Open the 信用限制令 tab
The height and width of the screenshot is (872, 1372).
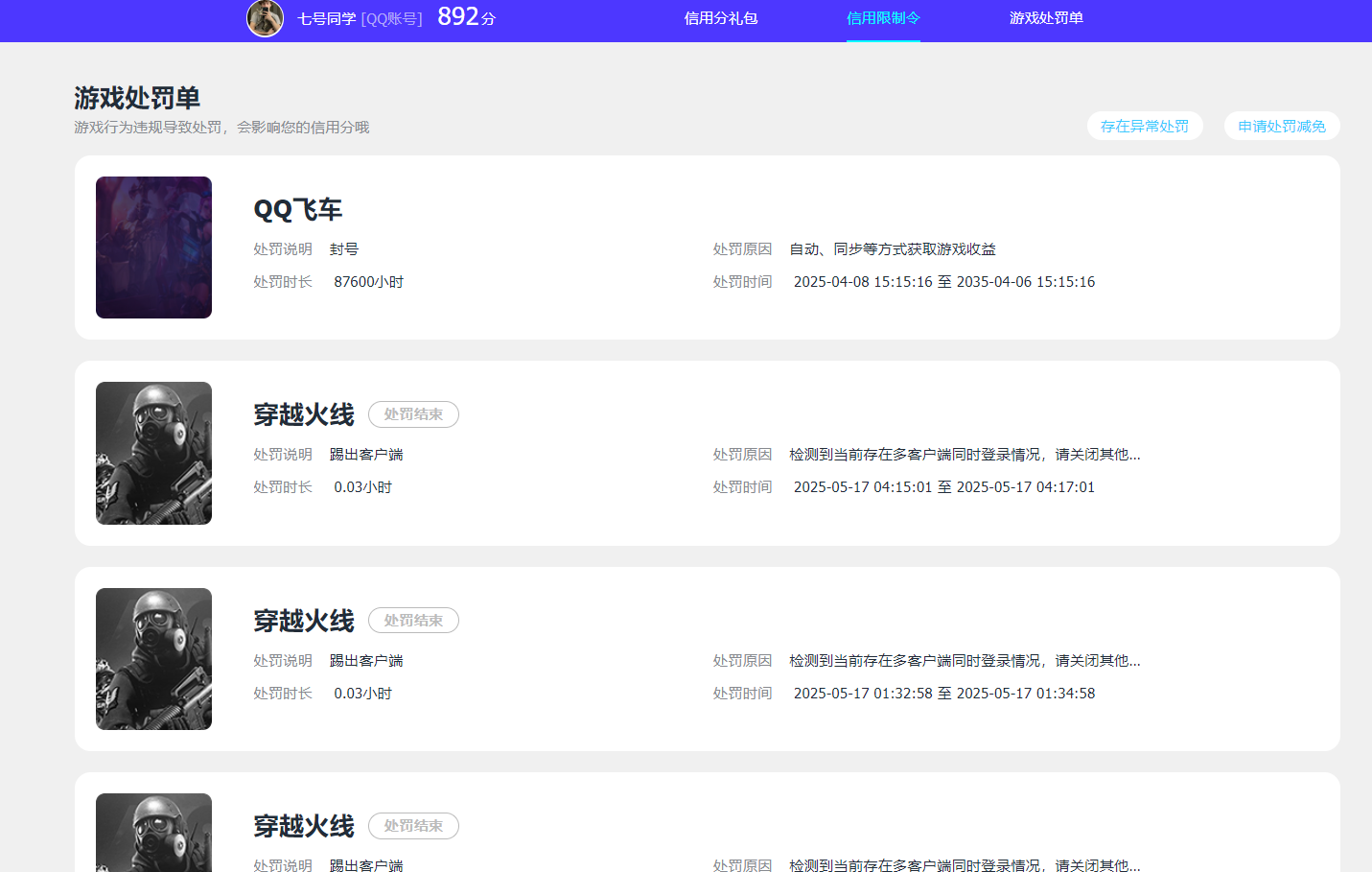pyautogui.click(x=881, y=19)
